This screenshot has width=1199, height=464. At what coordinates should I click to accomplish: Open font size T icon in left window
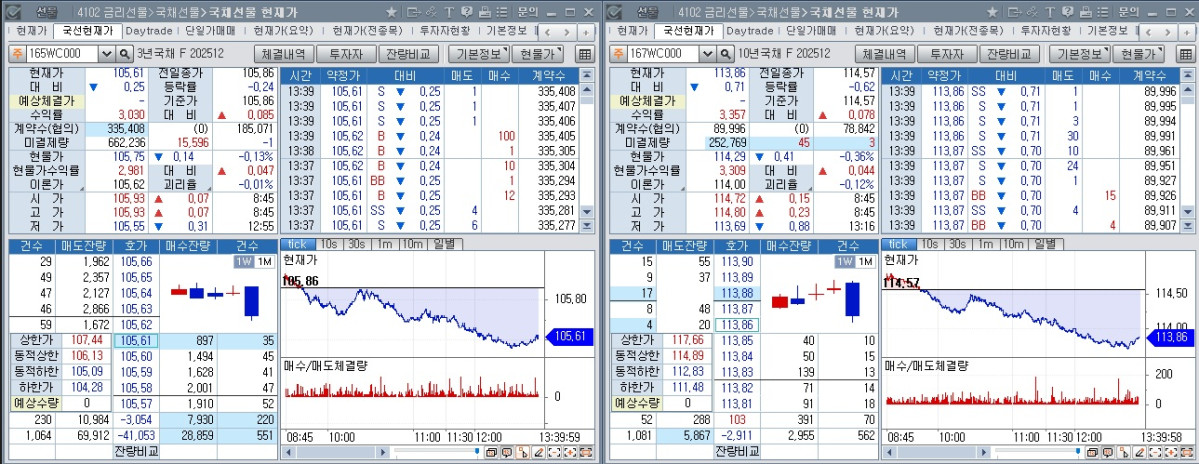coord(449,12)
